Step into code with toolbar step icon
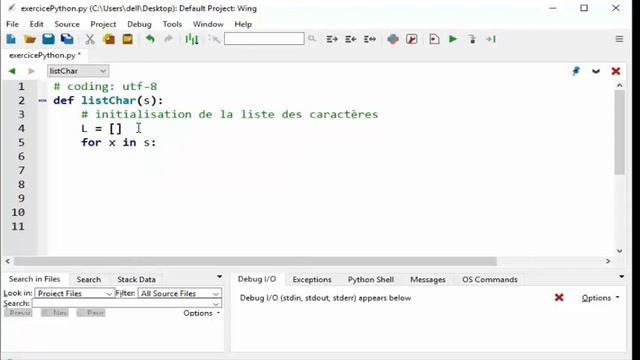 click(472, 39)
